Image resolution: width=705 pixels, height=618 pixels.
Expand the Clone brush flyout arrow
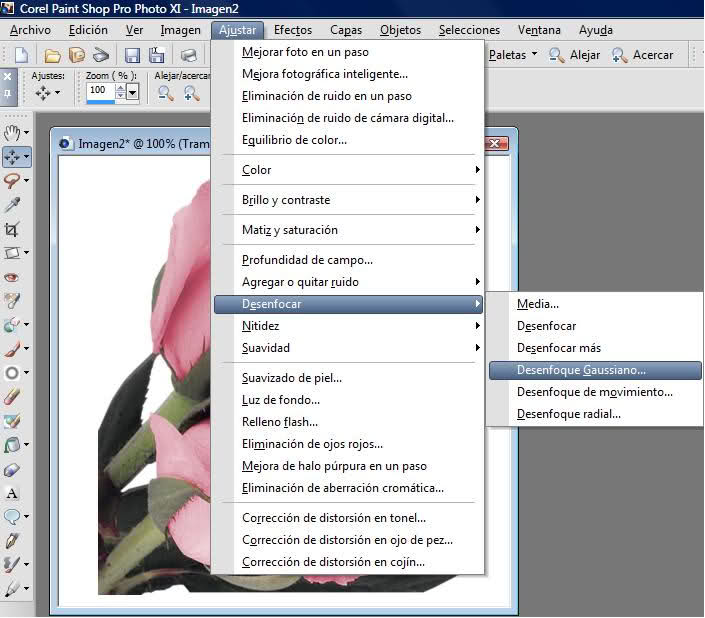pos(27,325)
